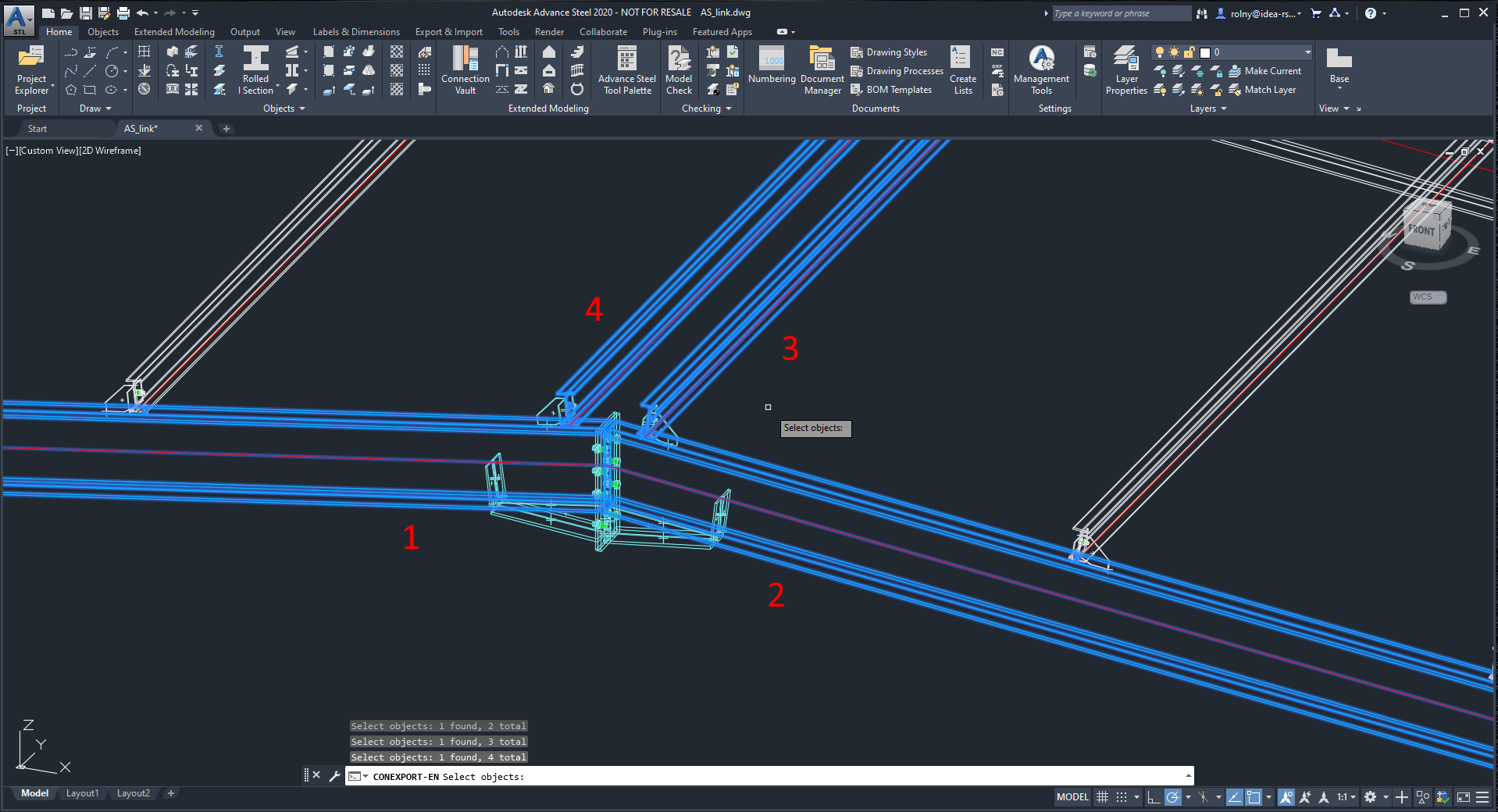Toggle Ortho mode in the status bar

pos(1154,797)
